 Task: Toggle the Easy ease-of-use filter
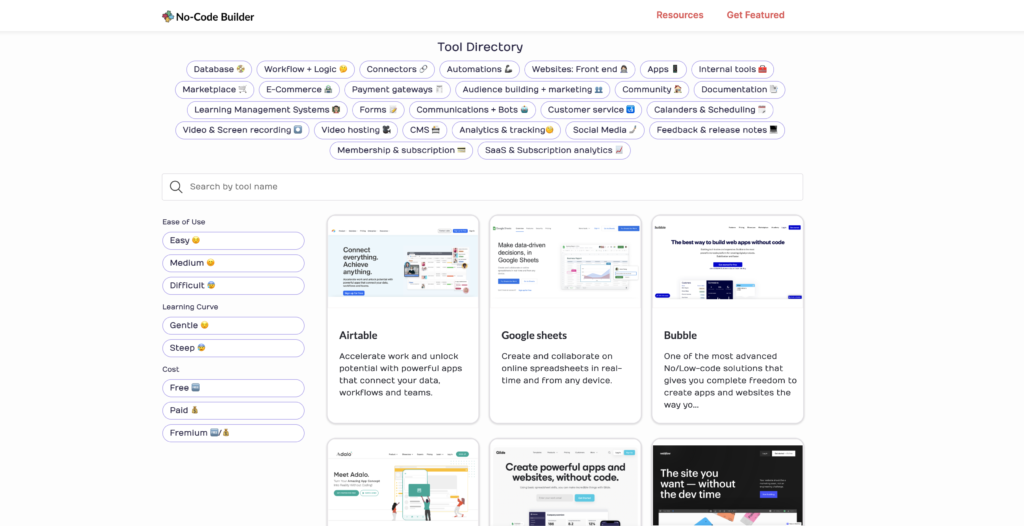point(233,241)
